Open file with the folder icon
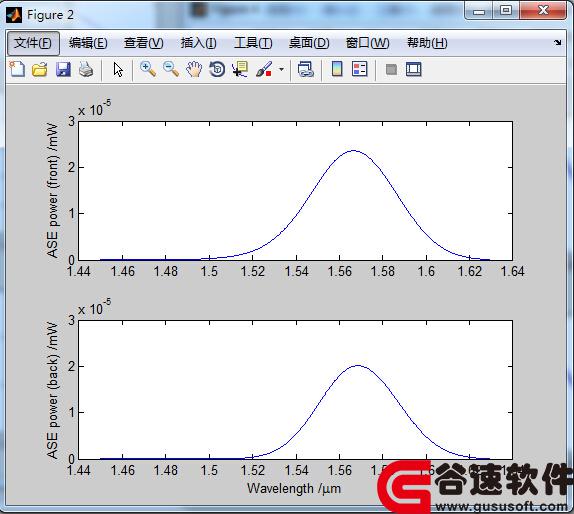 pyautogui.click(x=40, y=69)
